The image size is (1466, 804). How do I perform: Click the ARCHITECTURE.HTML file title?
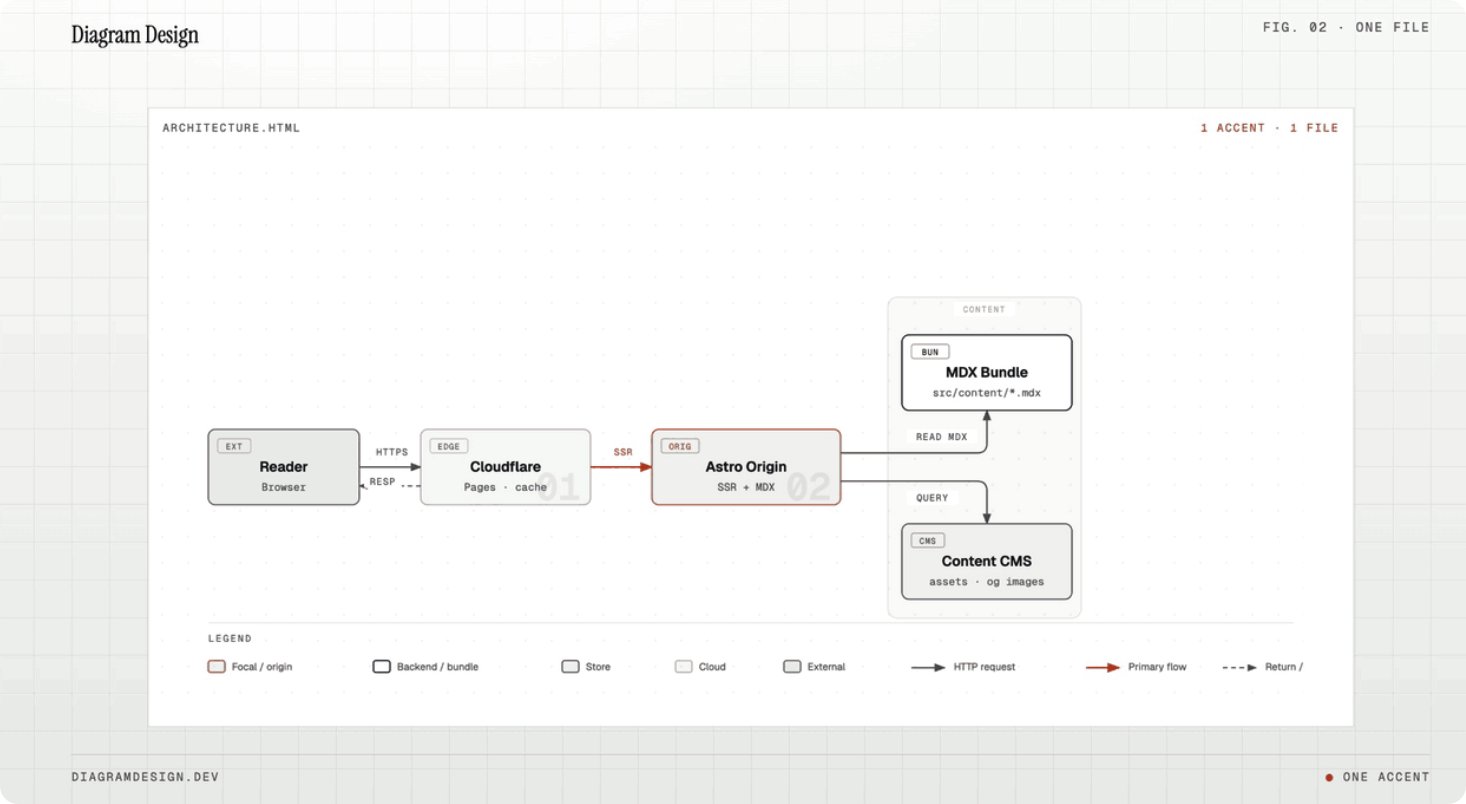tap(231, 128)
